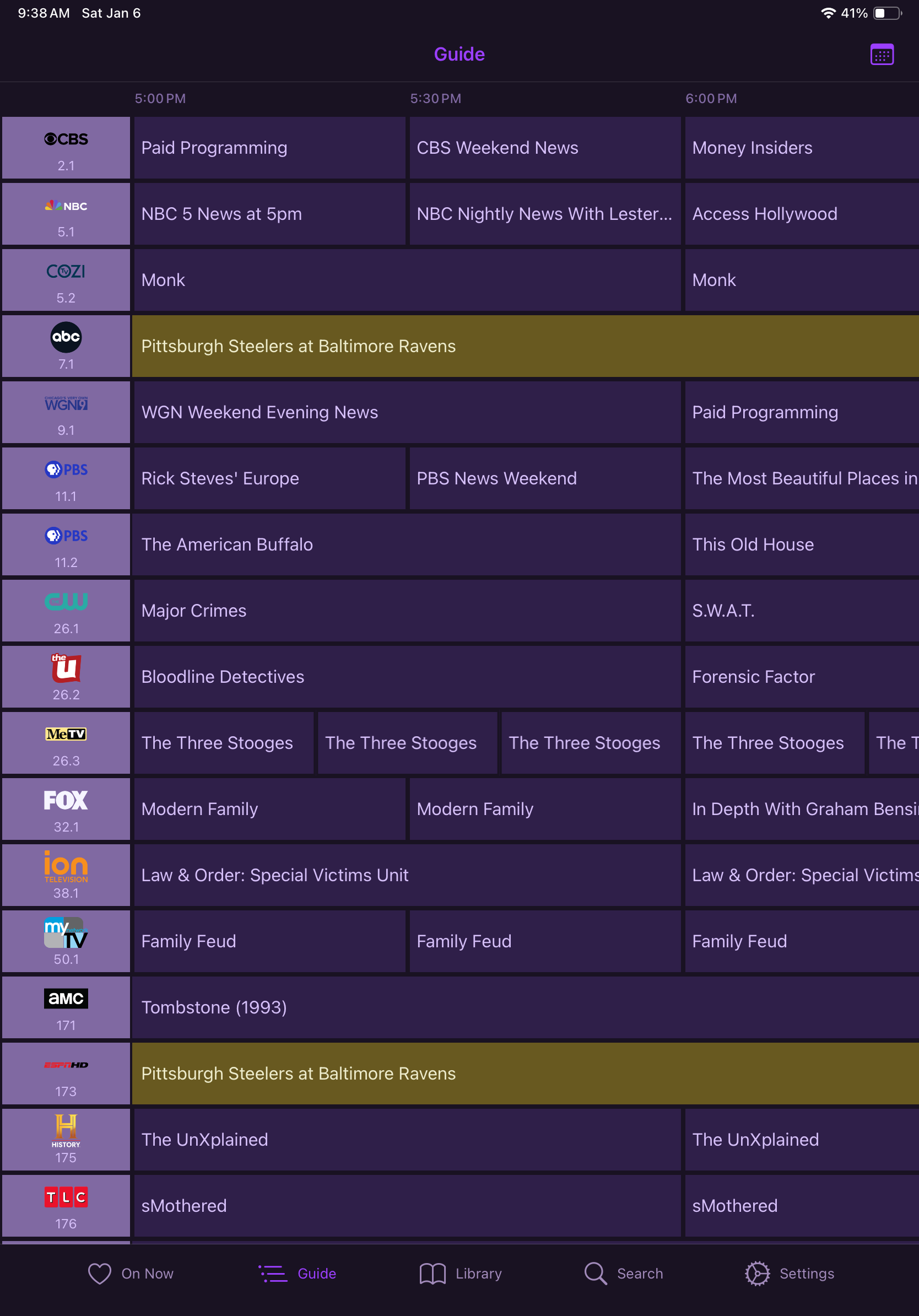Open the calendar date picker icon

click(881, 55)
